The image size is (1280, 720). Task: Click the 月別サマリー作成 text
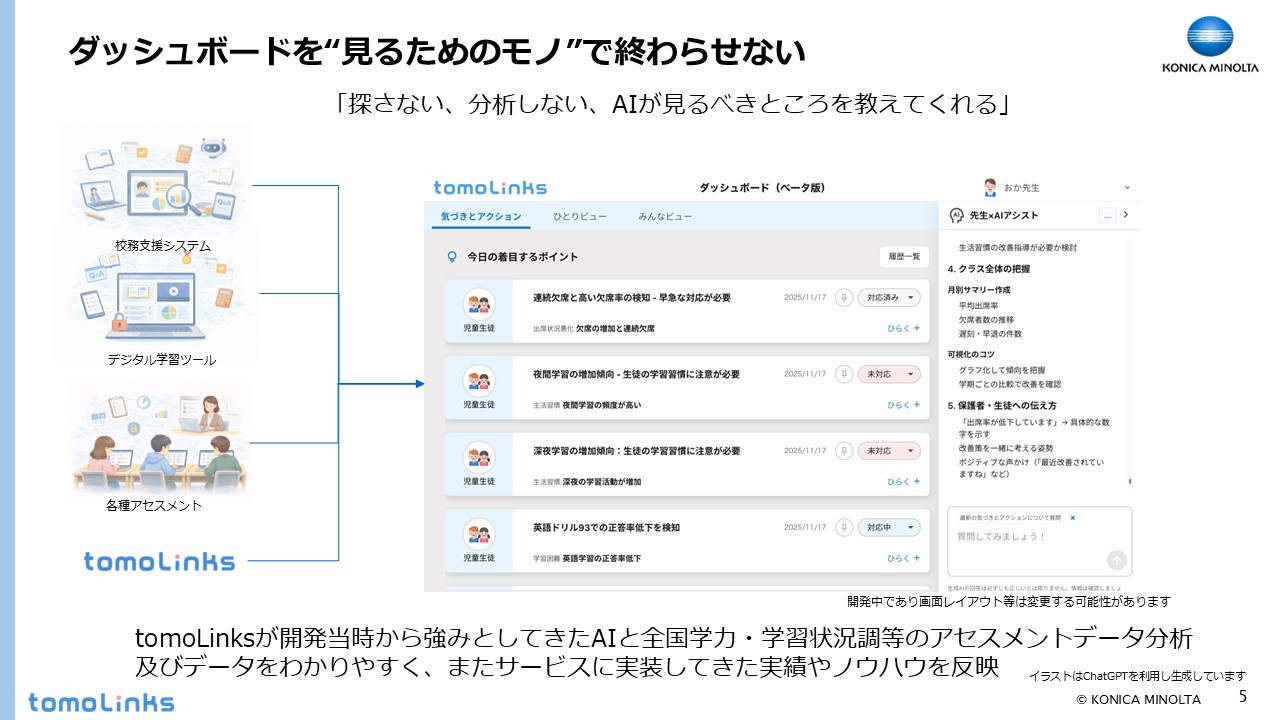[x=978, y=290]
